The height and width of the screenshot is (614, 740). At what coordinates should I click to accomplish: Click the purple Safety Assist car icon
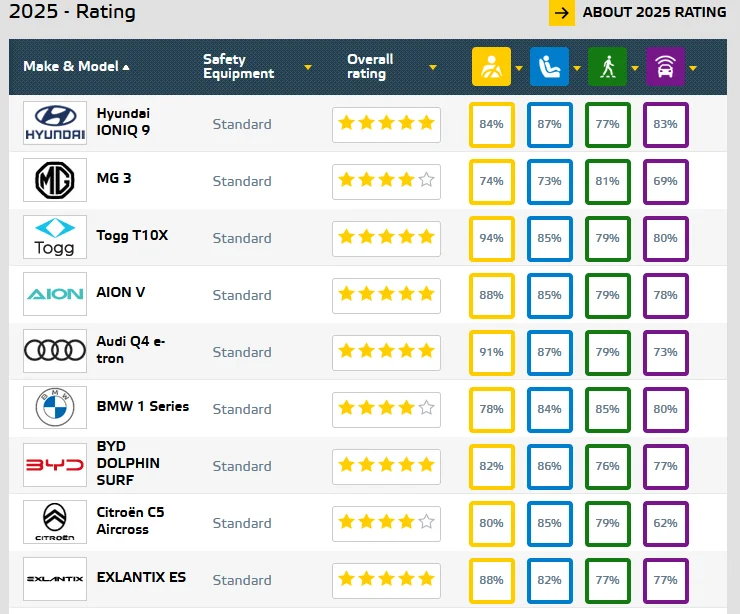coord(665,67)
